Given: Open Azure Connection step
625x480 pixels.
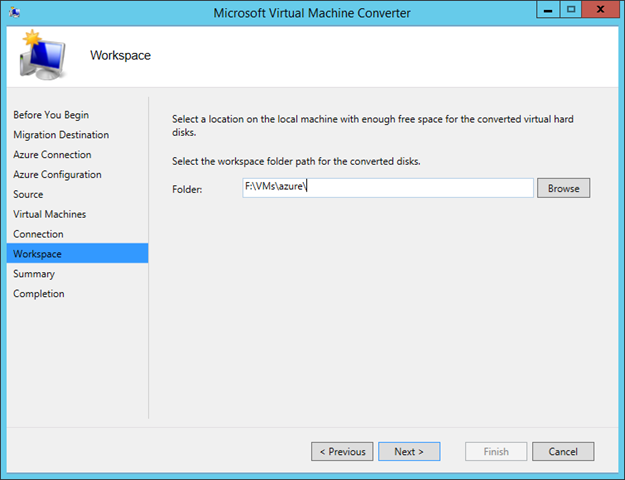Looking at the screenshot, I should click(52, 155).
